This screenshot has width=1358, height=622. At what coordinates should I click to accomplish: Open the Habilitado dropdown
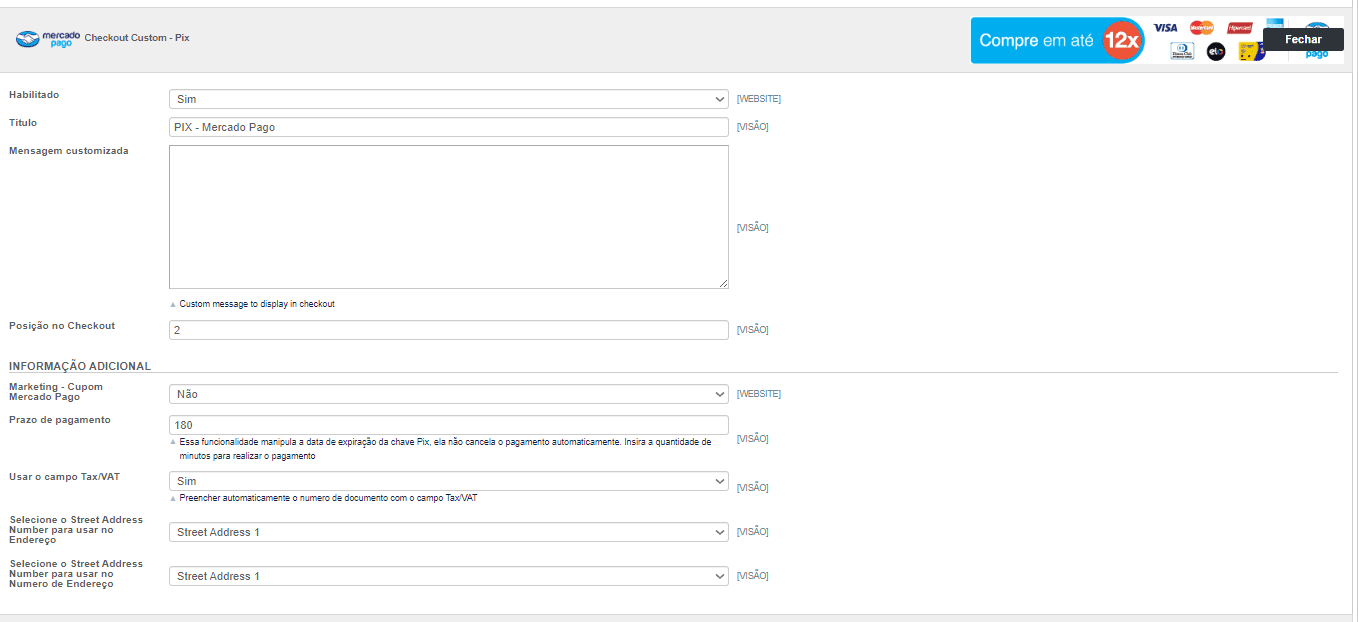449,99
